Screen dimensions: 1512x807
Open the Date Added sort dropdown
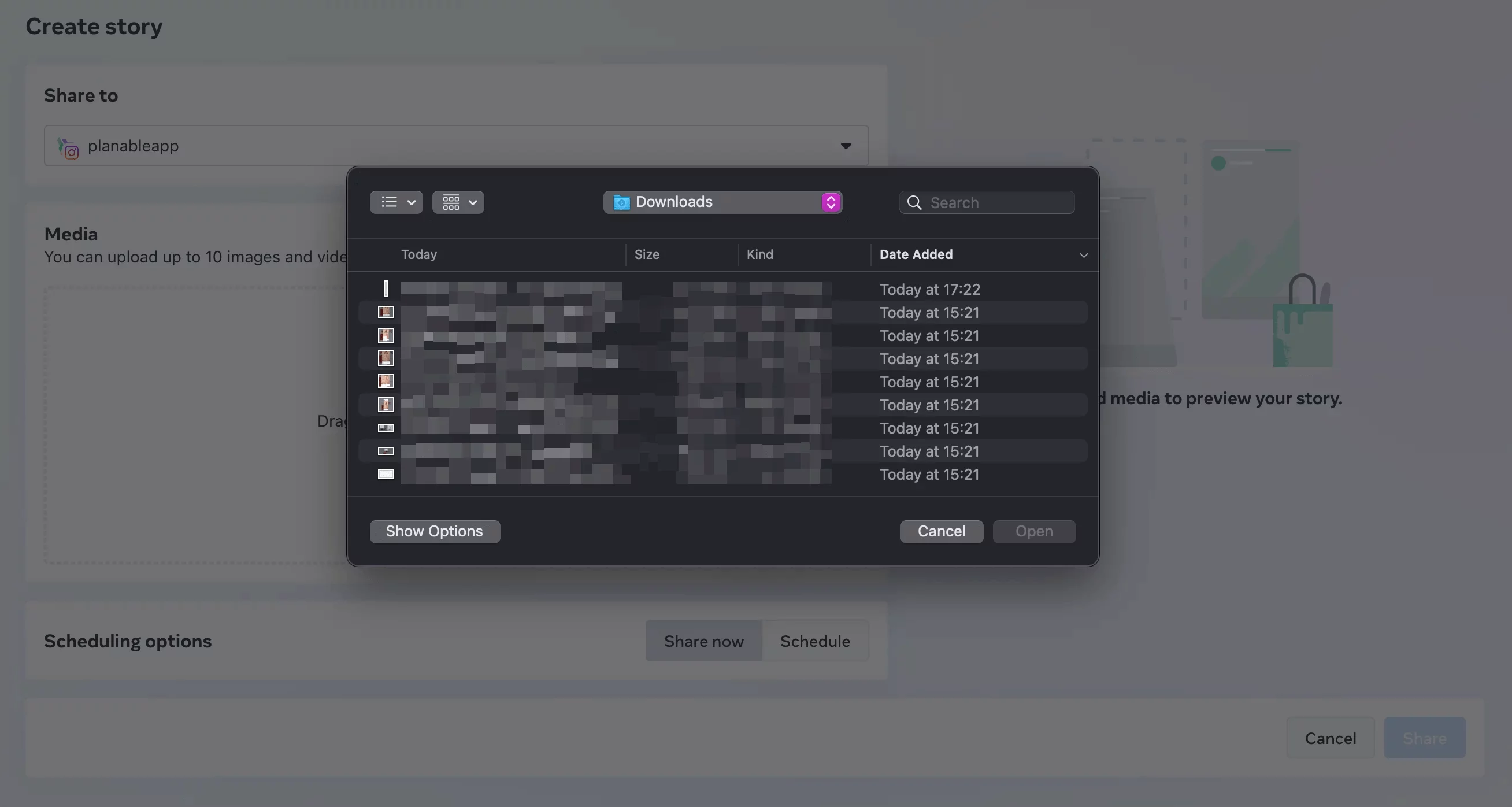tap(1084, 255)
